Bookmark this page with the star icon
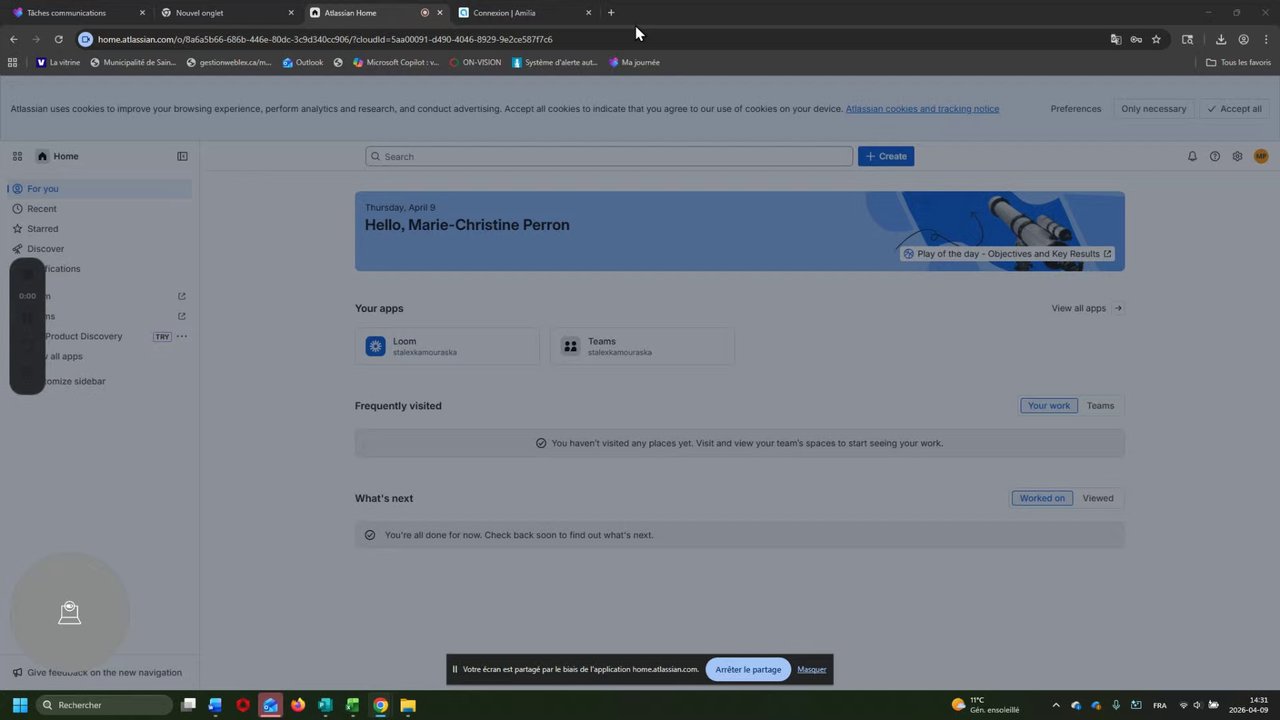 (1156, 39)
